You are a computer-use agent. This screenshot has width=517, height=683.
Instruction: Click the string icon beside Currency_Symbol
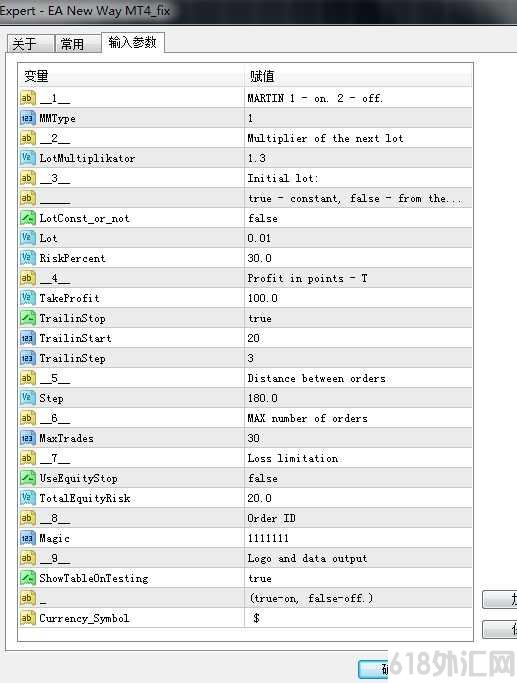pyautogui.click(x=27, y=618)
